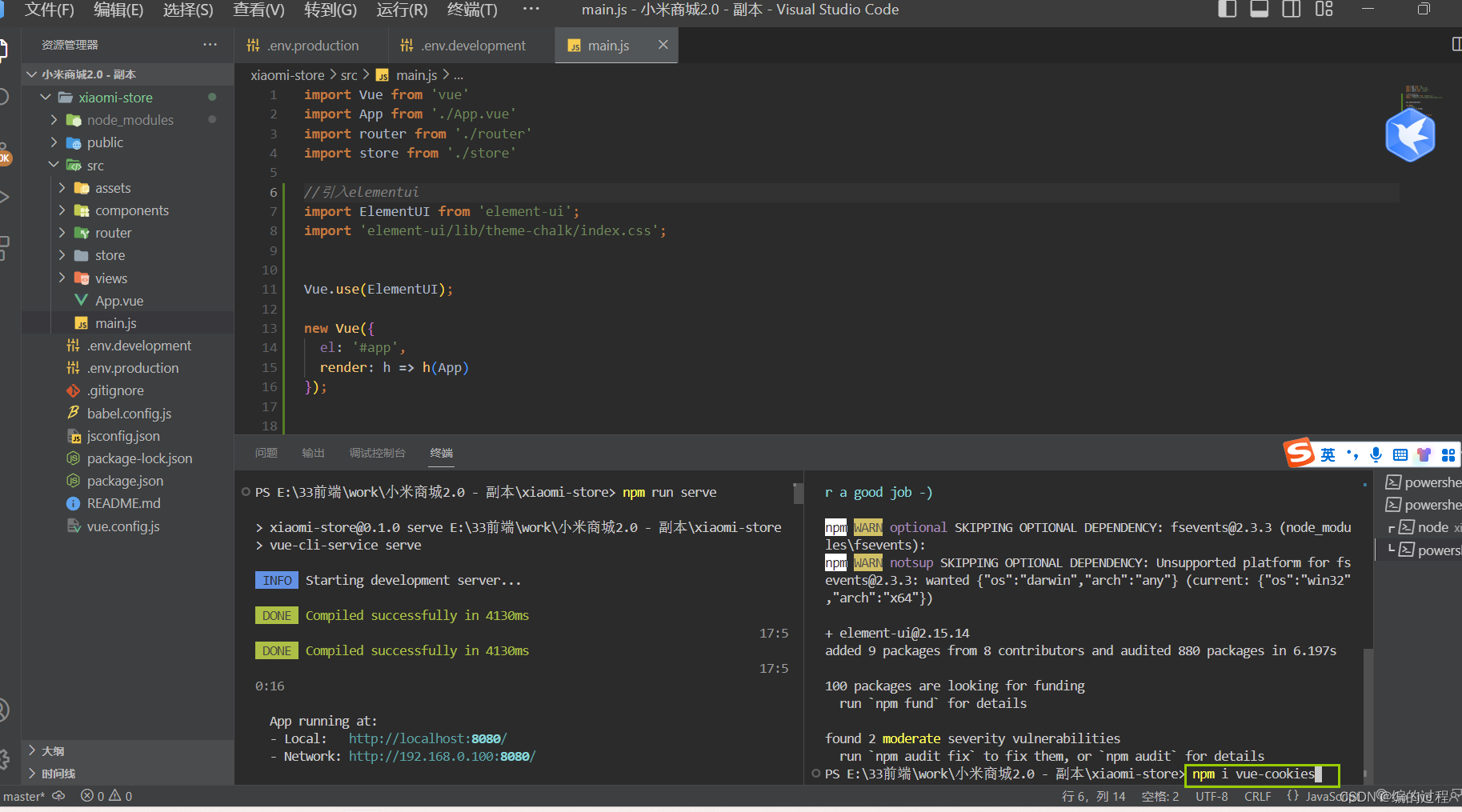The height and width of the screenshot is (812, 1462).
Task: Collapse the src folder
Action: click(x=128, y=166)
